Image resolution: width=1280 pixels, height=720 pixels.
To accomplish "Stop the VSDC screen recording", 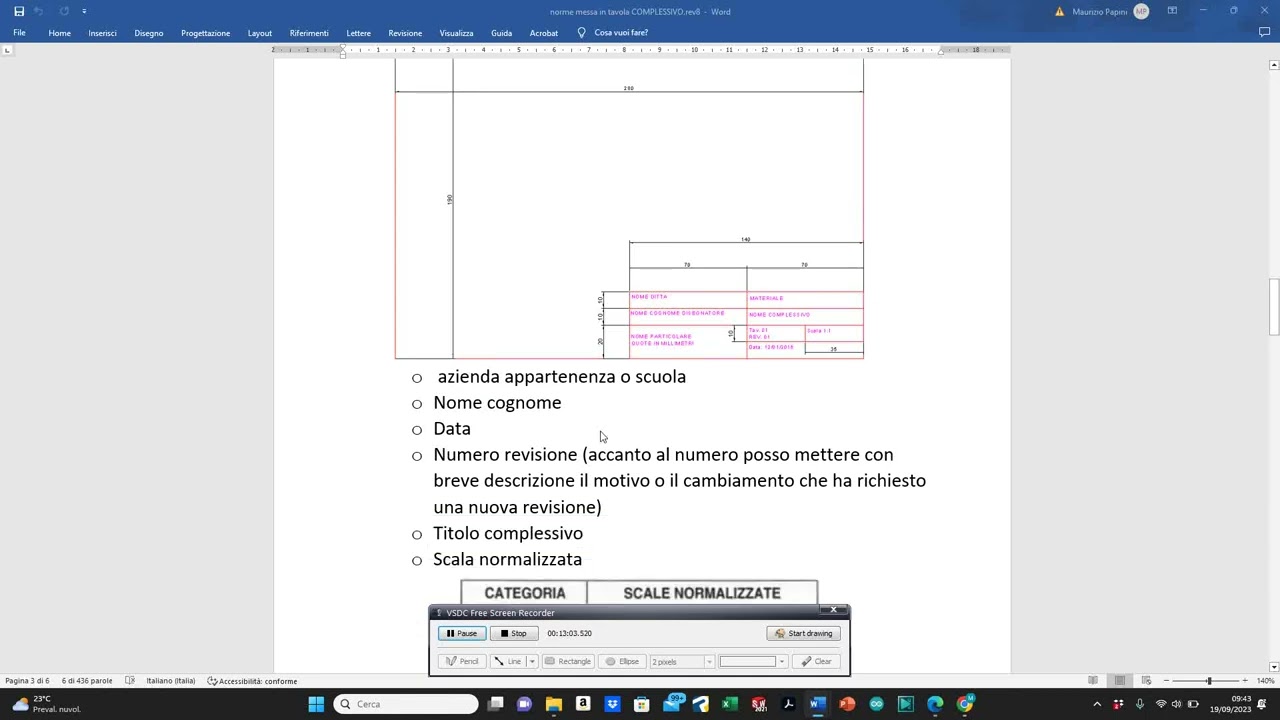I will click(x=514, y=633).
